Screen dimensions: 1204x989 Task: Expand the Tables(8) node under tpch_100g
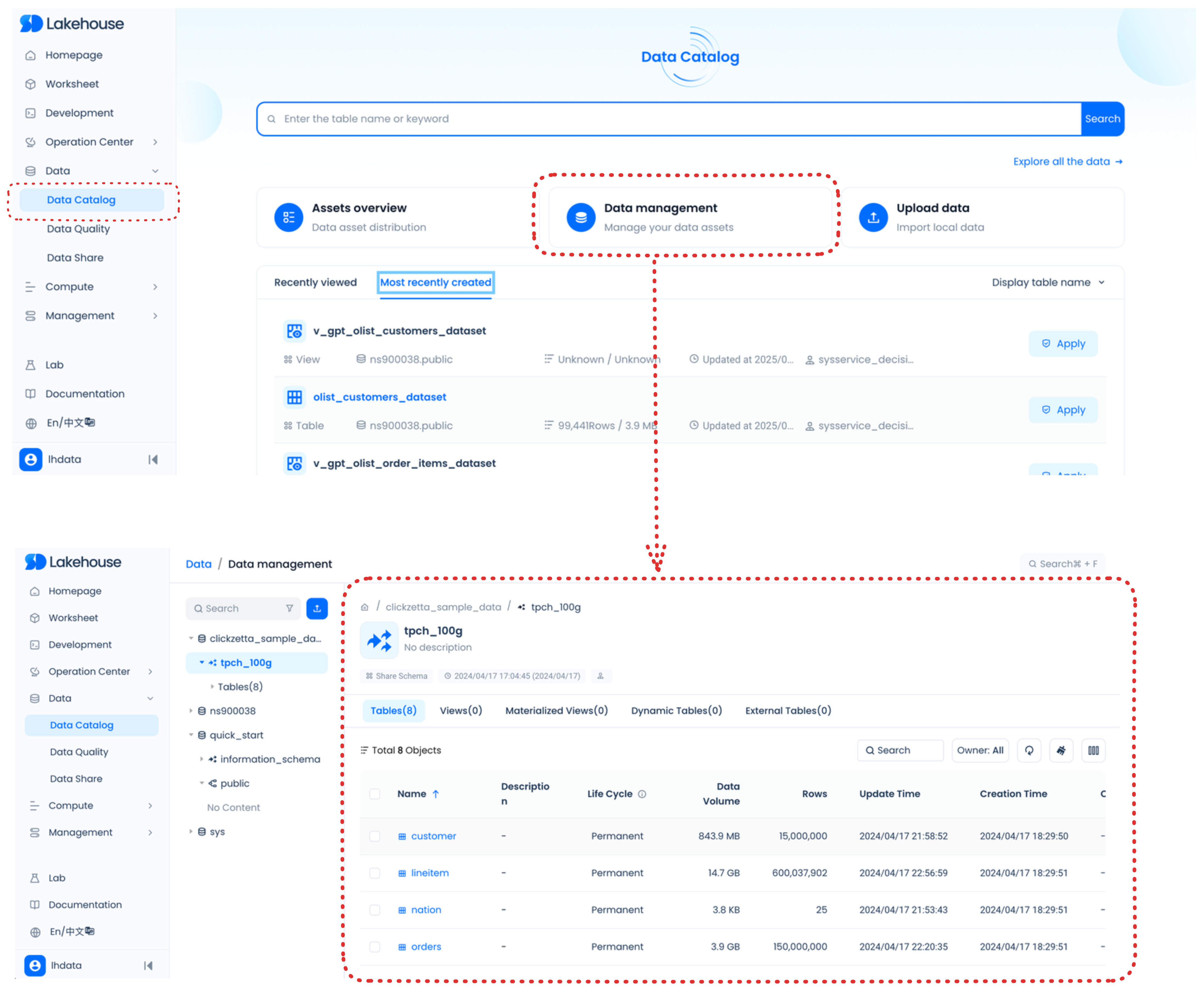212,686
